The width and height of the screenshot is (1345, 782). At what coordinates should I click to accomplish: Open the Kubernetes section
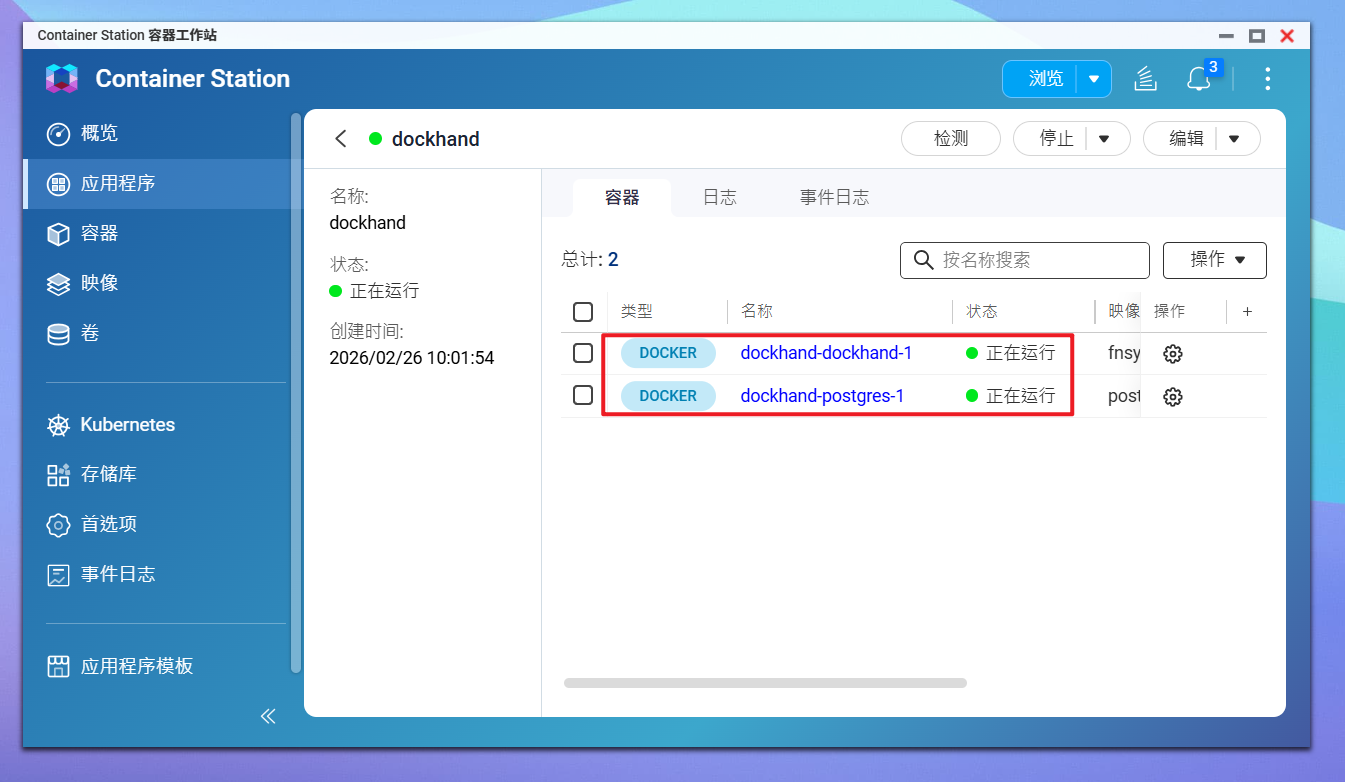pyautogui.click(x=110, y=424)
